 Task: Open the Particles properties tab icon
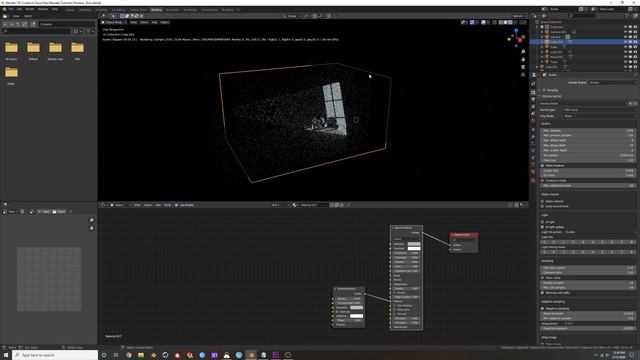coord(533,144)
